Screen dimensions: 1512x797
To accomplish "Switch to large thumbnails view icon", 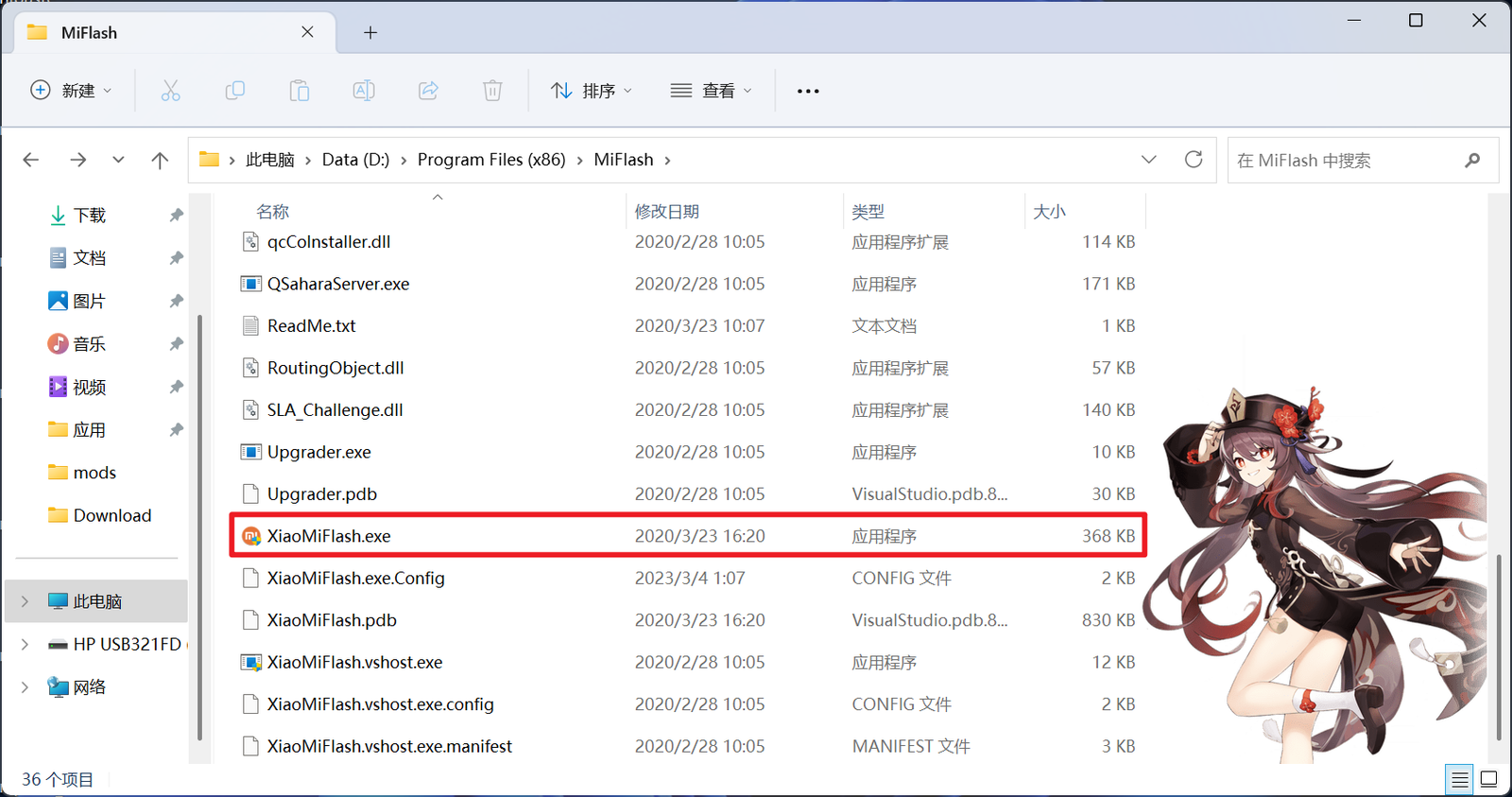I will [1488, 780].
